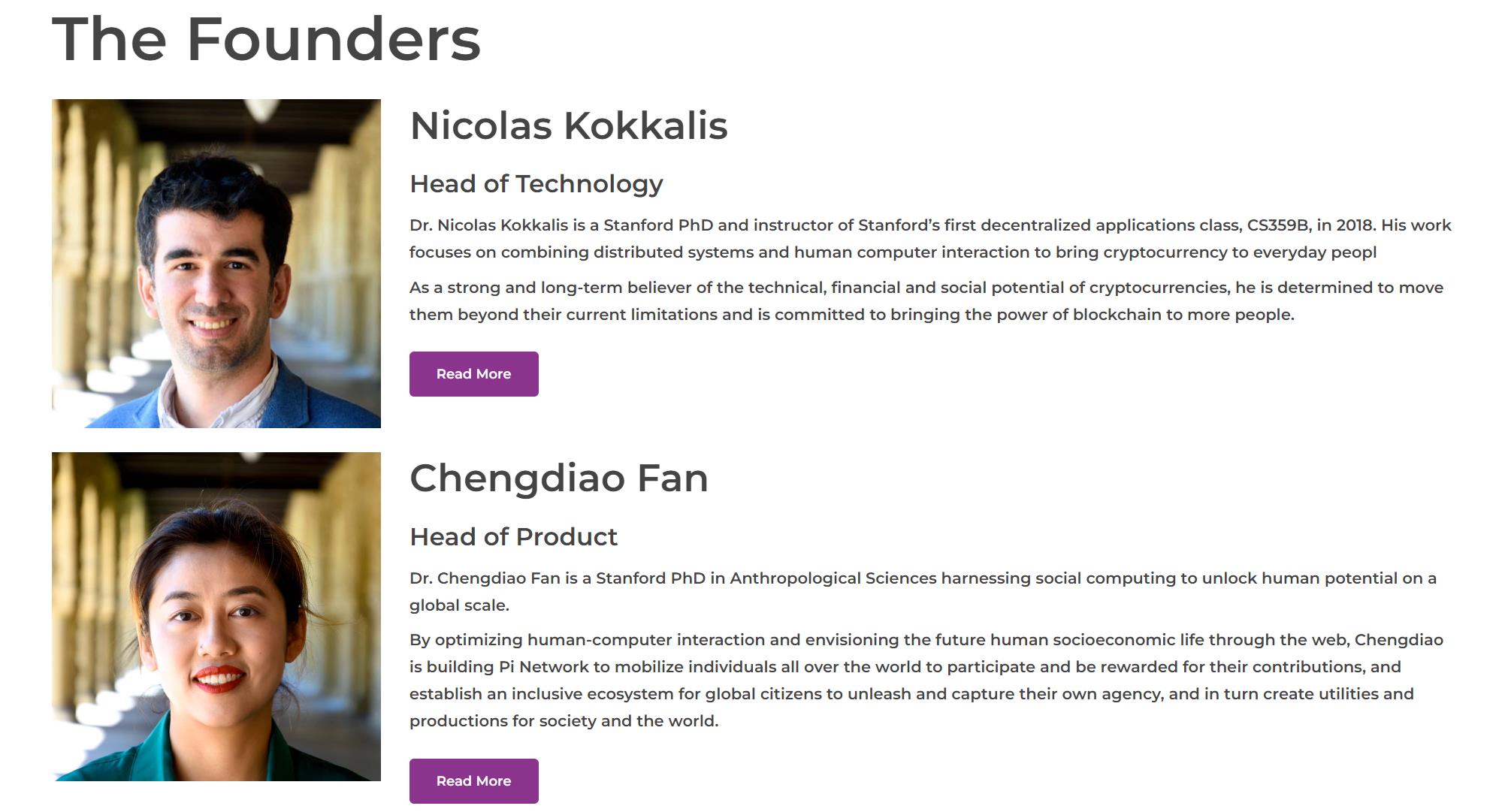This screenshot has height=812, width=1502.
Task: Click Chengdiao Fan's portrait photo
Action: click(x=216, y=617)
